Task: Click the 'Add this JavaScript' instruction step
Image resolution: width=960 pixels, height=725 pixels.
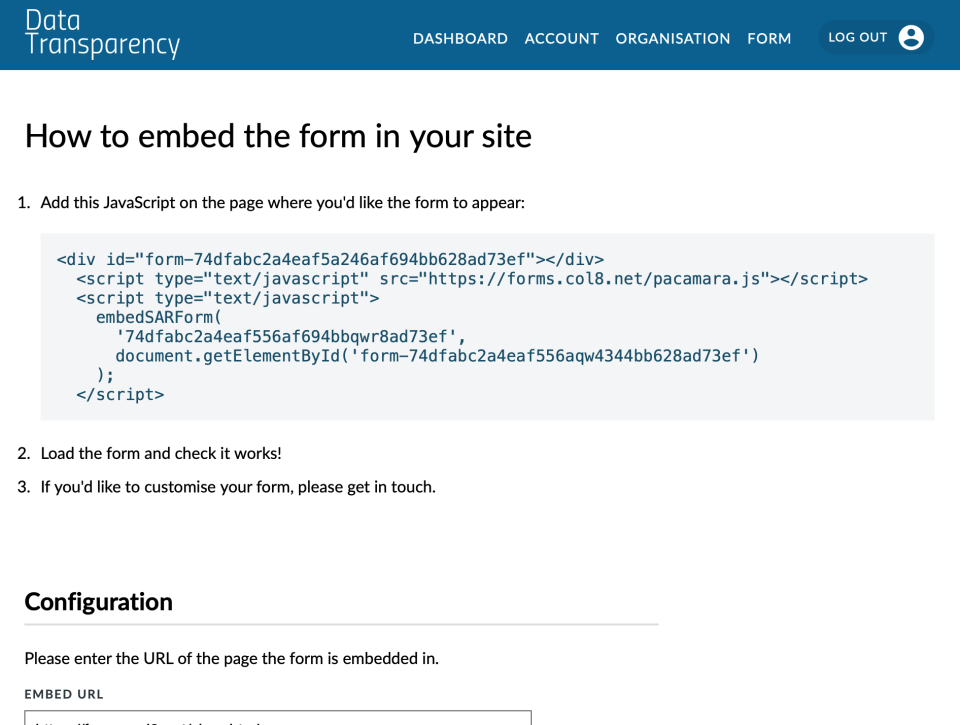Action: 282,203
